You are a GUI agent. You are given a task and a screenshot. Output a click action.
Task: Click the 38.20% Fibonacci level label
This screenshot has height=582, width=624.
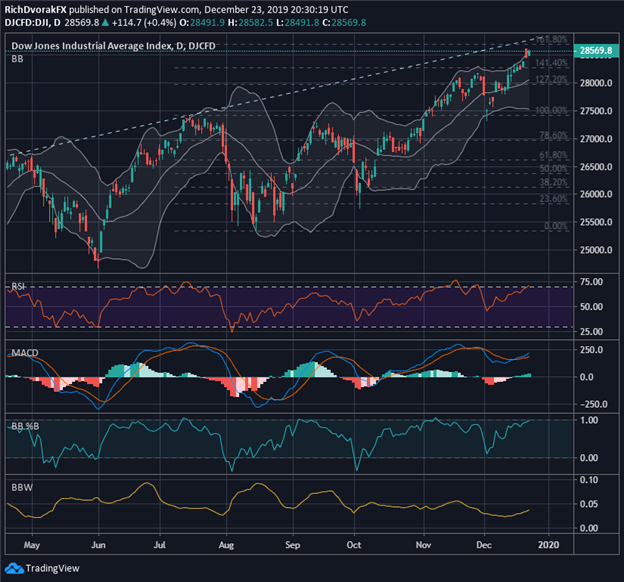pyautogui.click(x=554, y=182)
